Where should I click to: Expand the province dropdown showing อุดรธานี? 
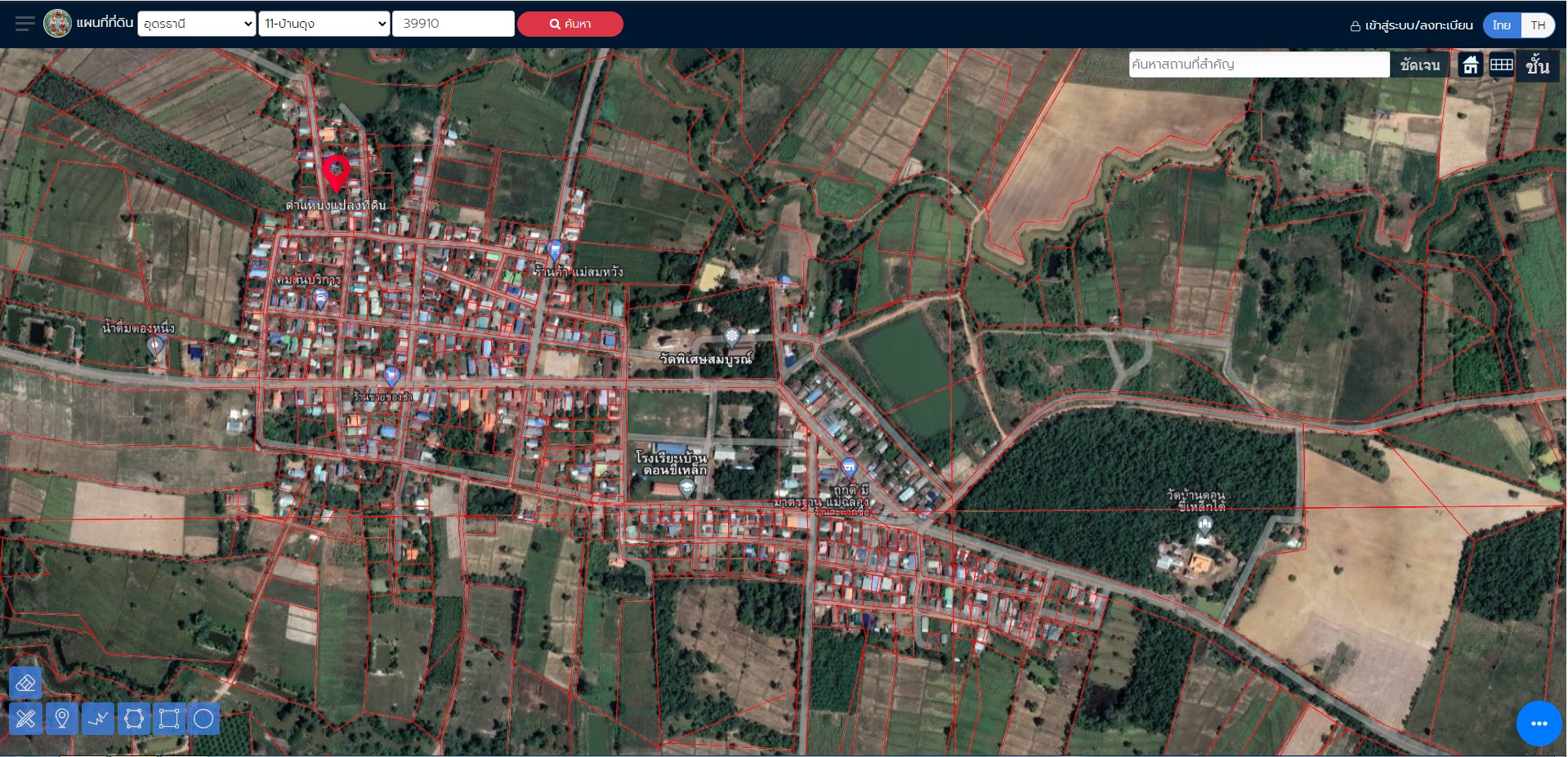[197, 24]
